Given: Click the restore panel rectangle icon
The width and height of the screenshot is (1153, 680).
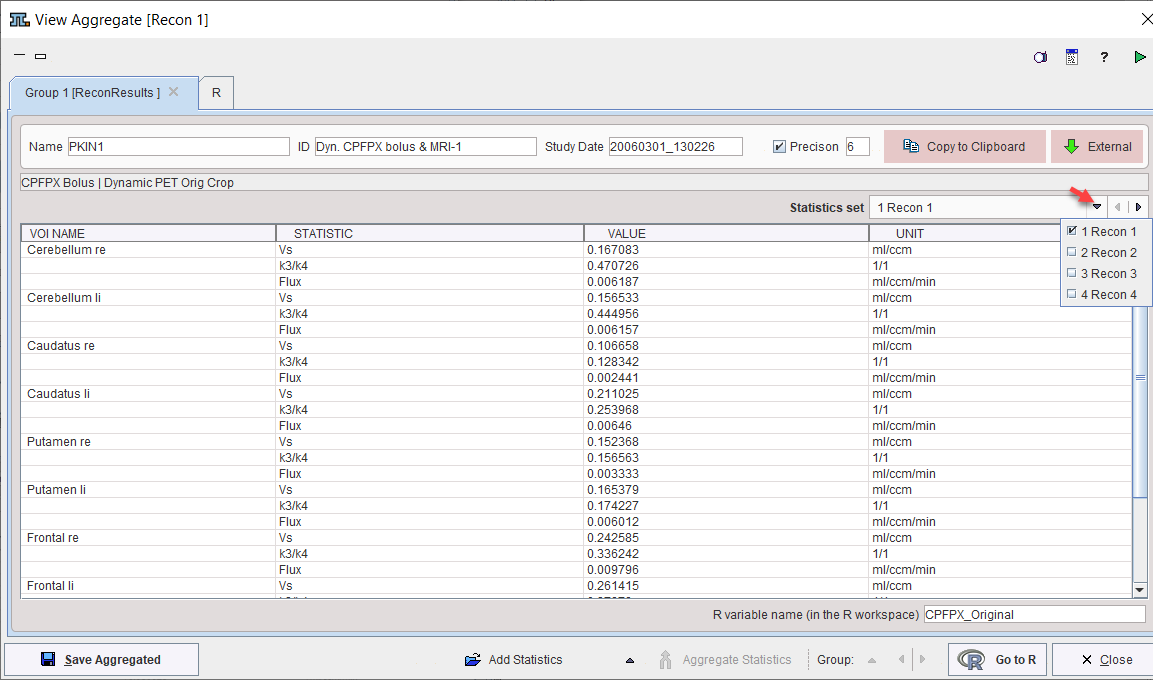Looking at the screenshot, I should (x=40, y=56).
